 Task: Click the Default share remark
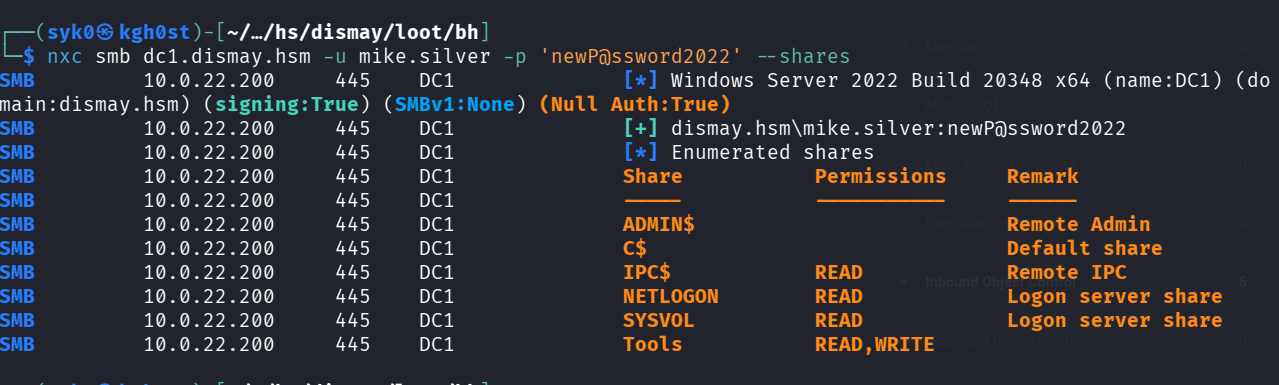tap(1085, 249)
